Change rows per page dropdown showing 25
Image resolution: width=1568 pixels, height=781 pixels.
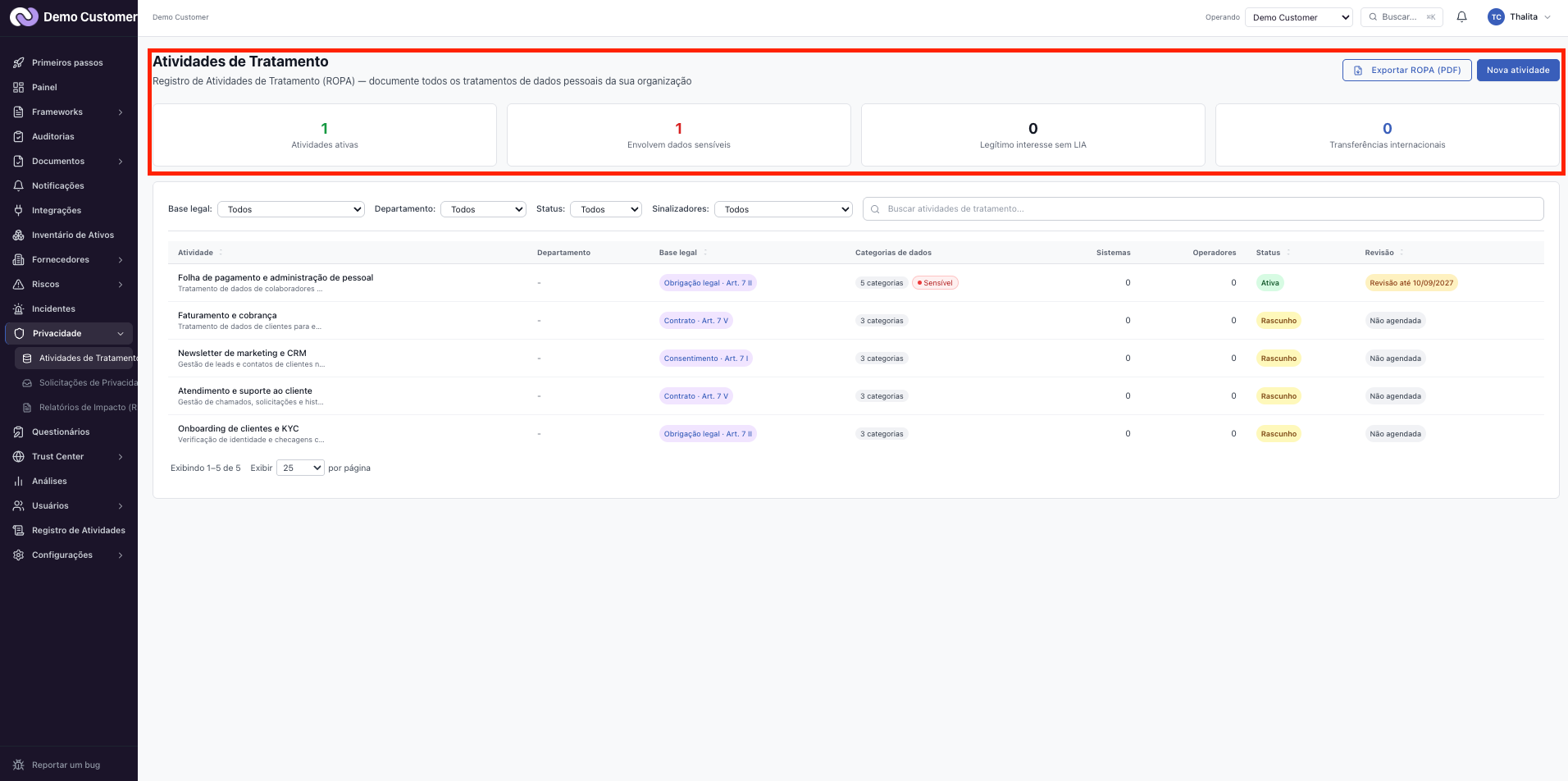click(x=300, y=468)
